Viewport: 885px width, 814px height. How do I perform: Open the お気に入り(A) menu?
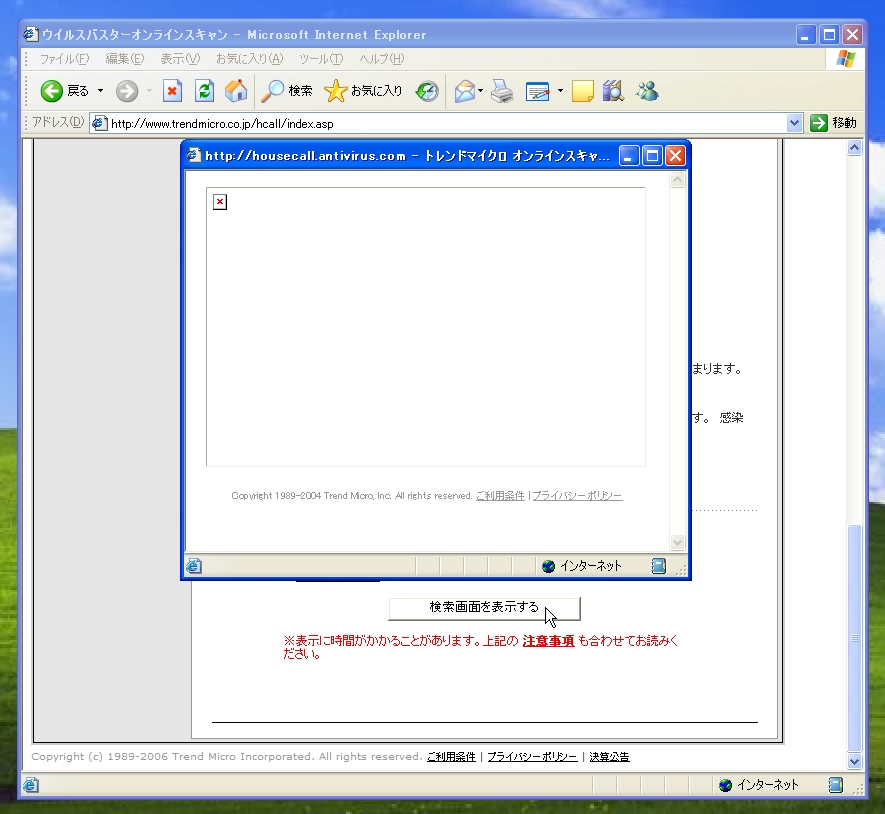(249, 59)
